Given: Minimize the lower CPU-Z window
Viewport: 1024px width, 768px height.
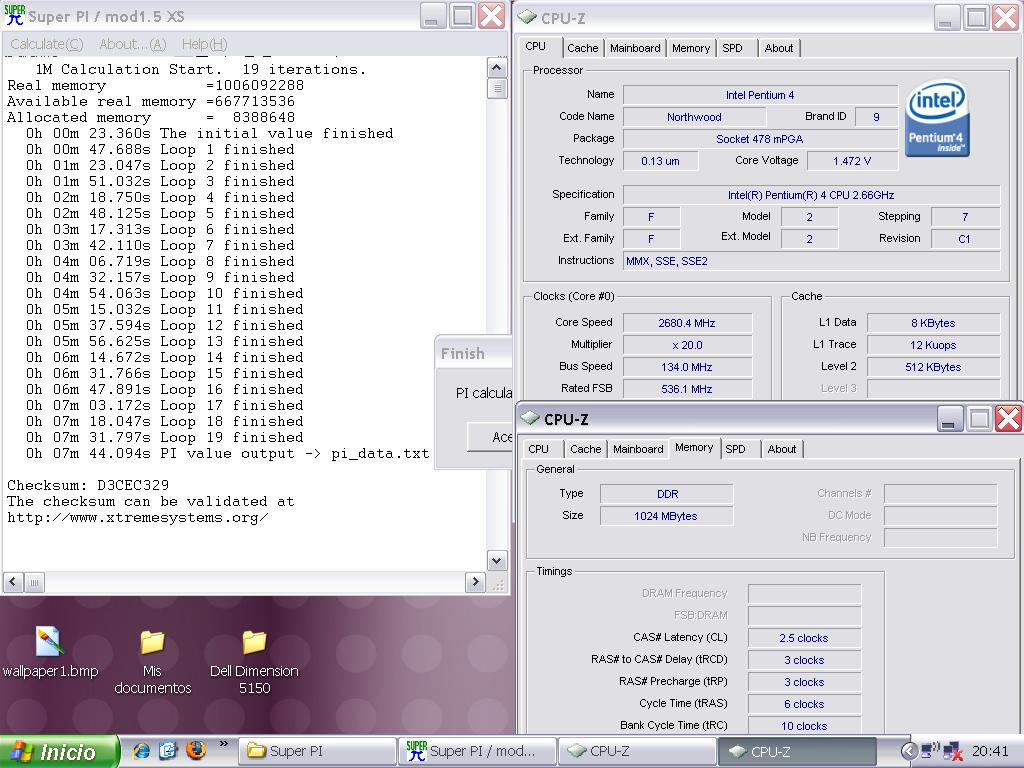Looking at the screenshot, I should [950, 419].
